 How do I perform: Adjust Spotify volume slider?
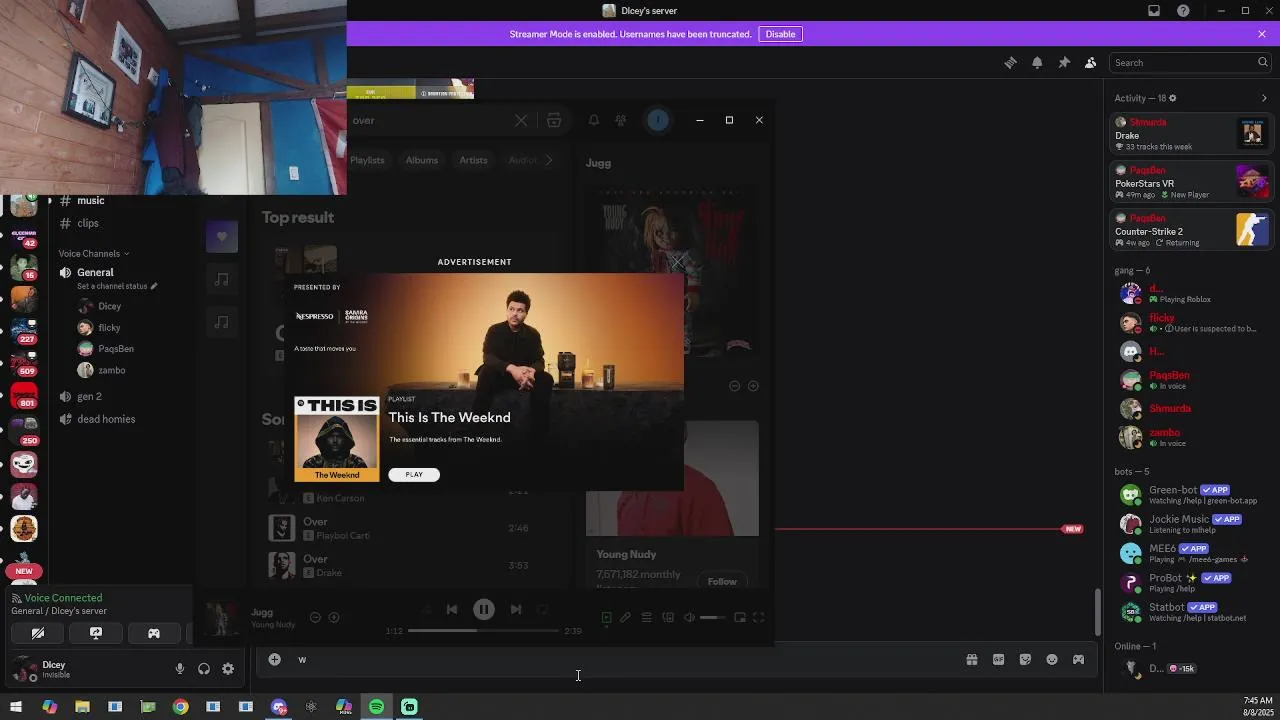click(712, 618)
